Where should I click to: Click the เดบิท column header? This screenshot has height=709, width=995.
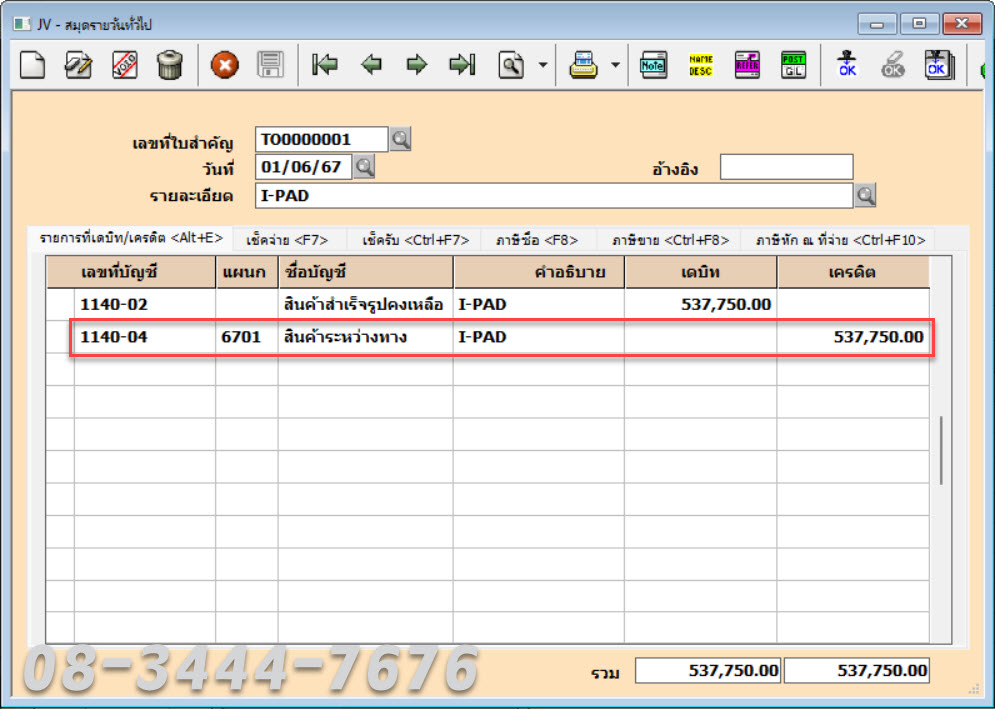point(701,272)
